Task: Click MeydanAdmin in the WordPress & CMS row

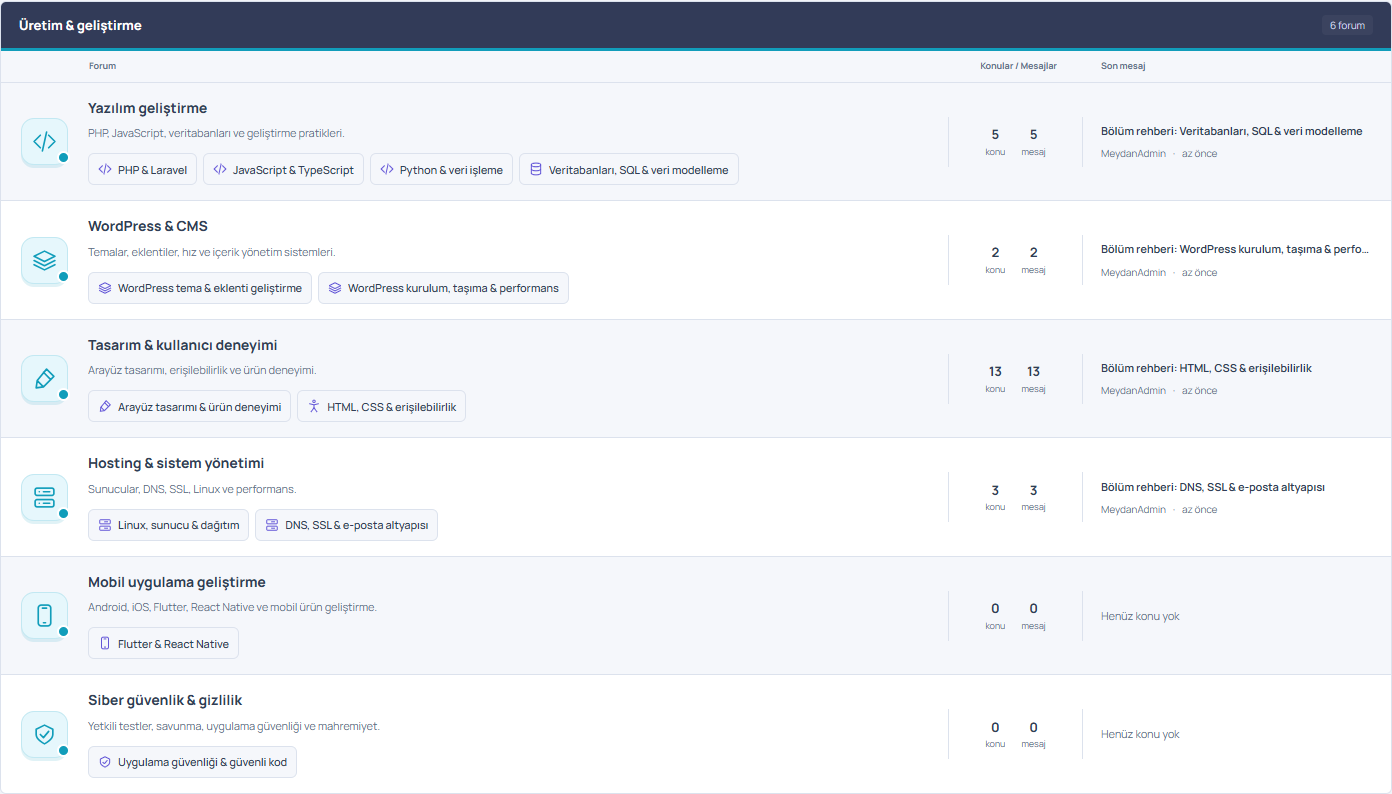Action: click(x=1133, y=273)
